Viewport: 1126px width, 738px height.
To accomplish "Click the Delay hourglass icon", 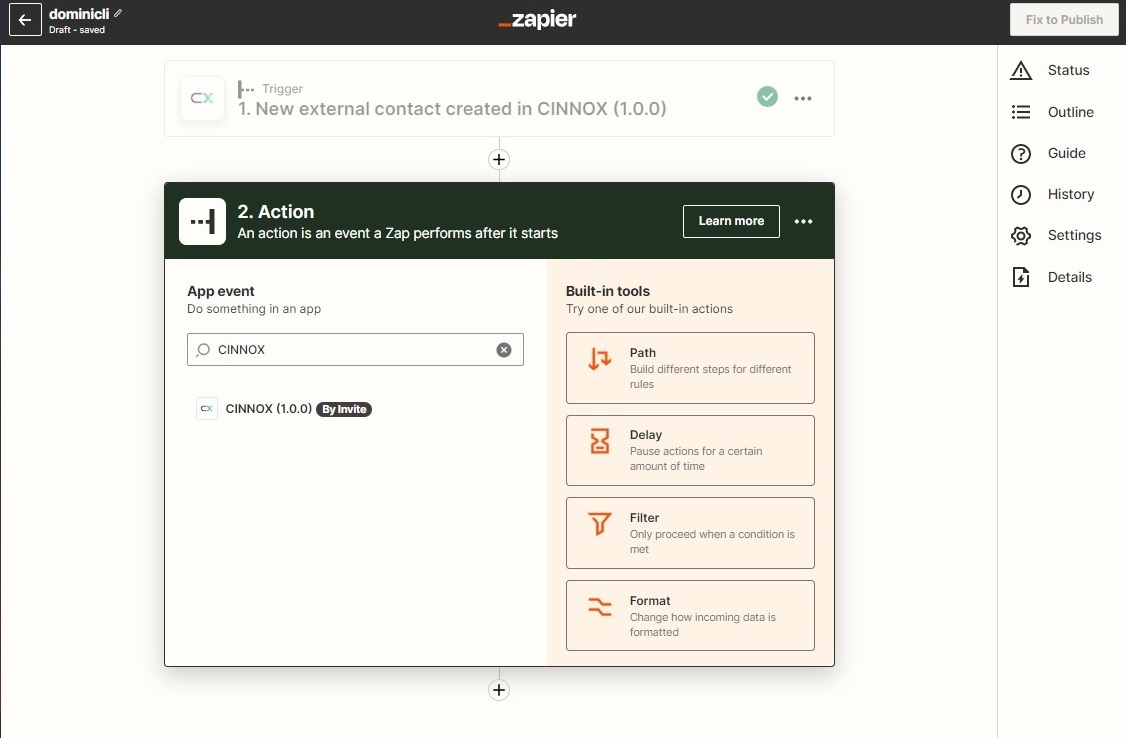I will point(600,441).
